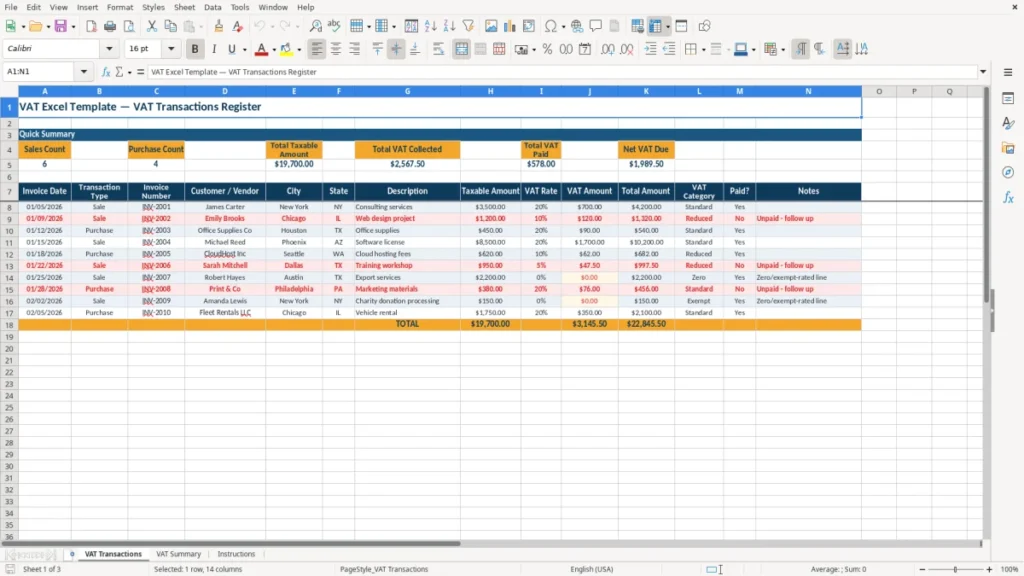The width and height of the screenshot is (1024, 576).
Task: Run the spelling check
Action: [334, 26]
